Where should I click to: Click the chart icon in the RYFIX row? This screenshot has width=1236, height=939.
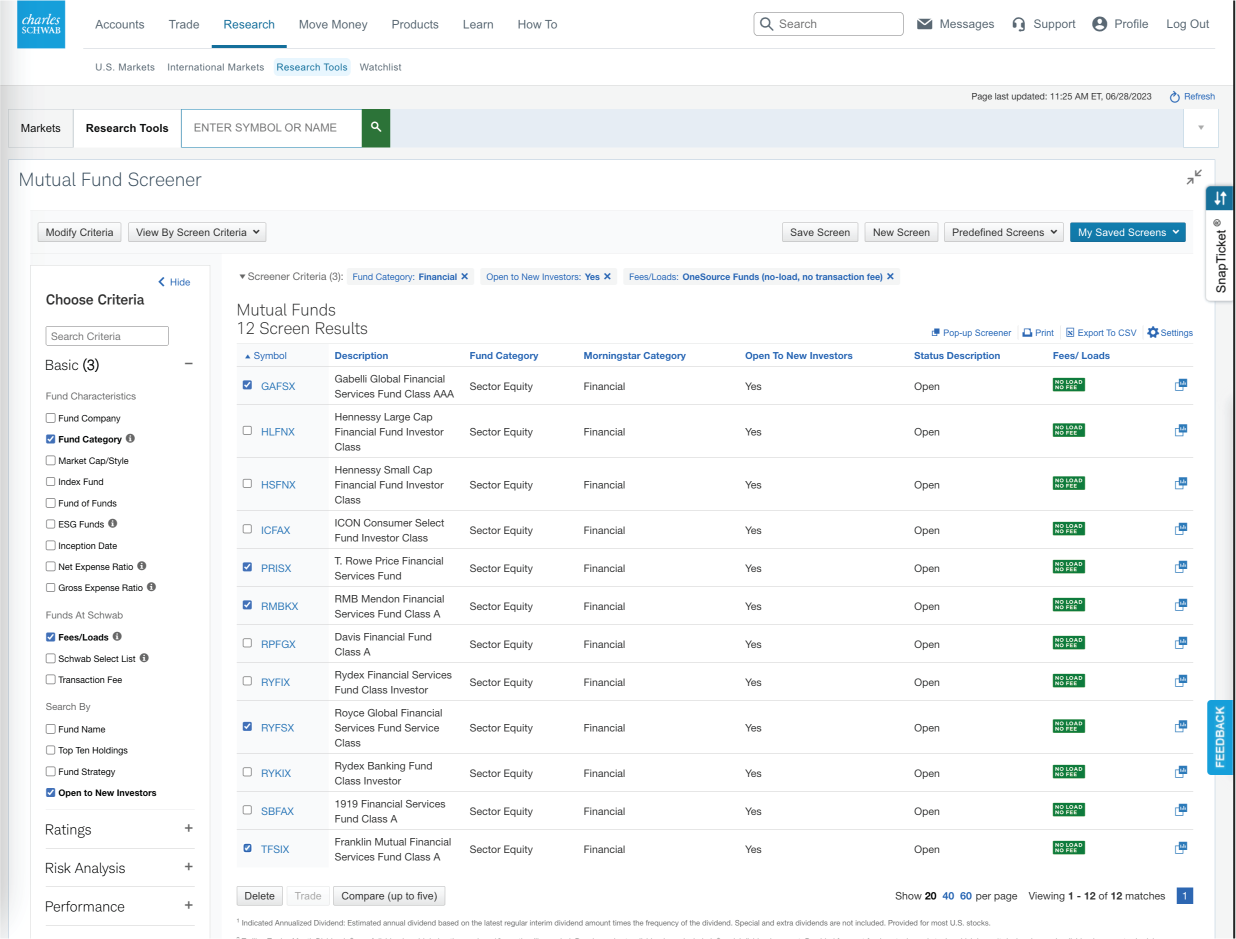tap(1181, 681)
